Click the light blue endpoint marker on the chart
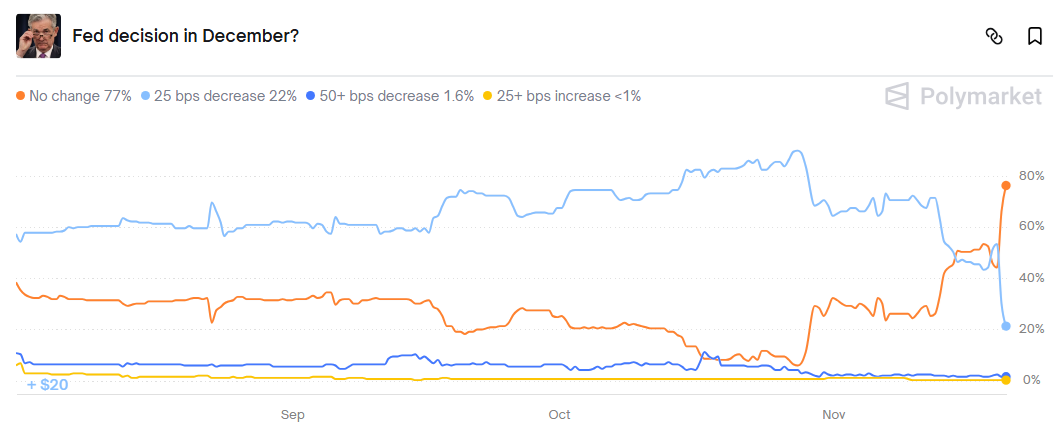The width and height of the screenshot is (1062, 440). point(1005,326)
